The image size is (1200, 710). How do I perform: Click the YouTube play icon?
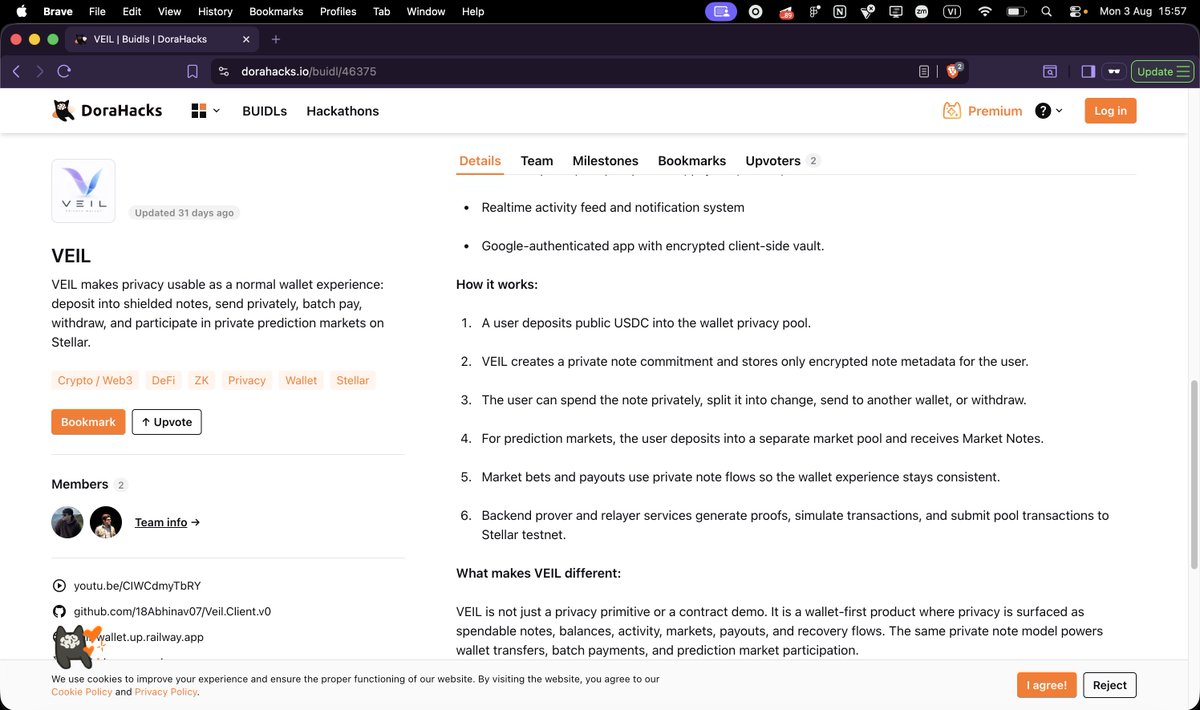[x=59, y=586]
